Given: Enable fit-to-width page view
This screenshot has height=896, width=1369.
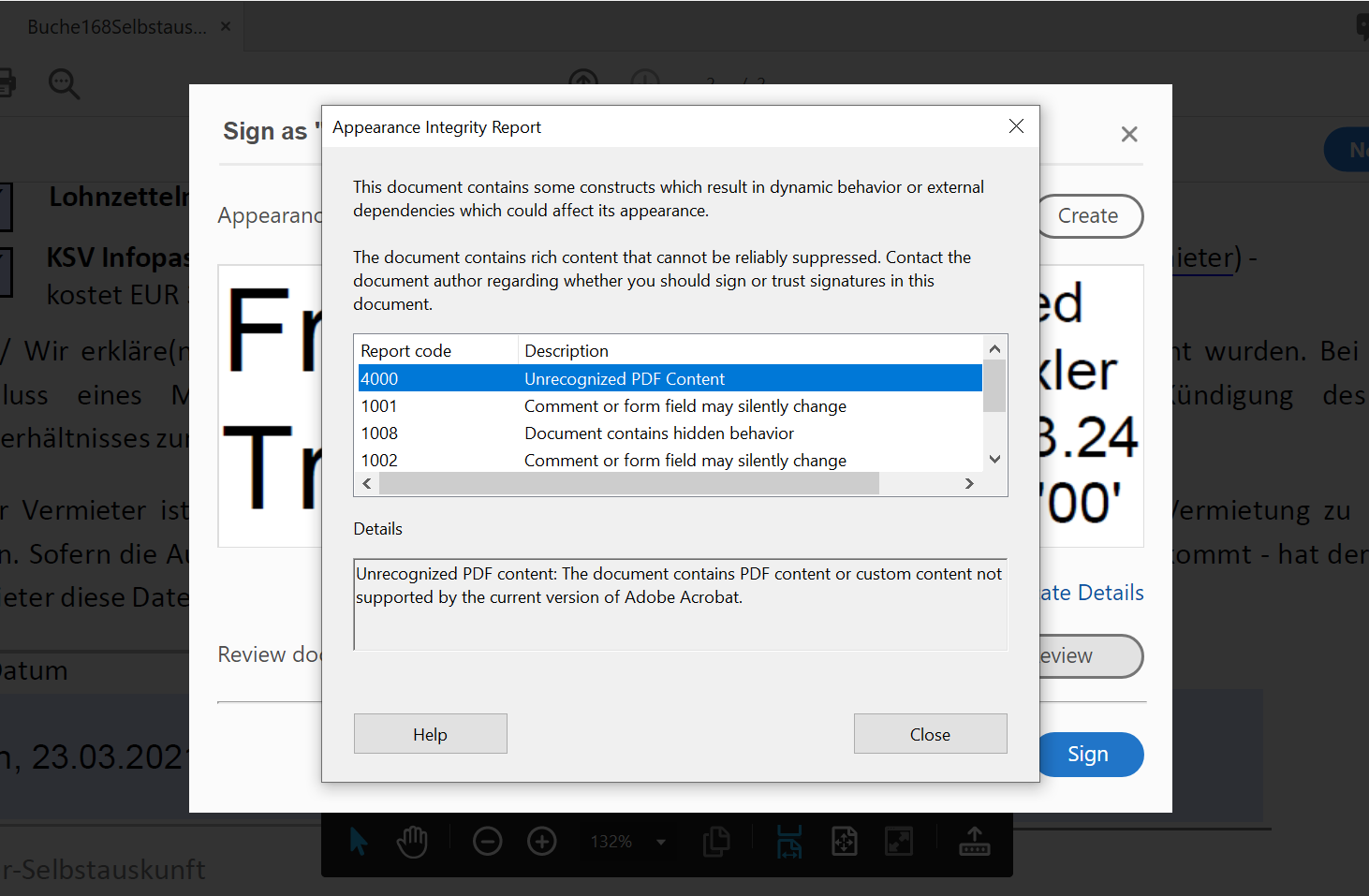Looking at the screenshot, I should coord(789,841).
